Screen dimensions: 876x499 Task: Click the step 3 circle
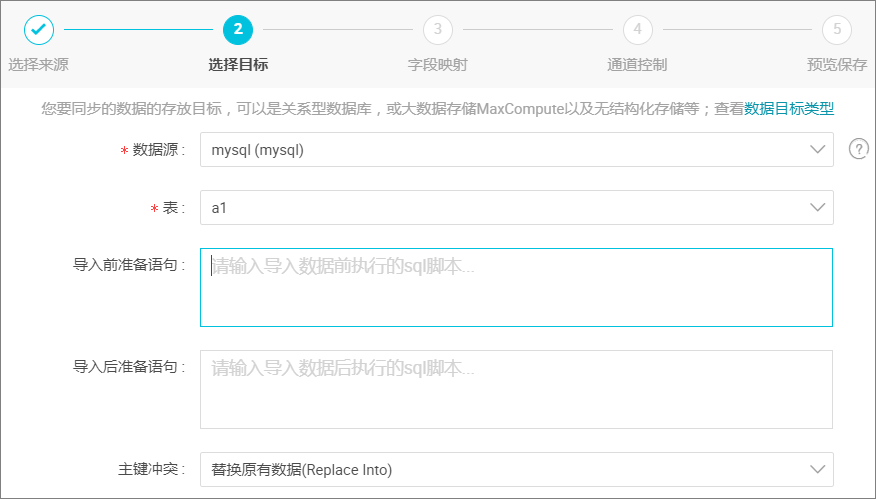437,30
